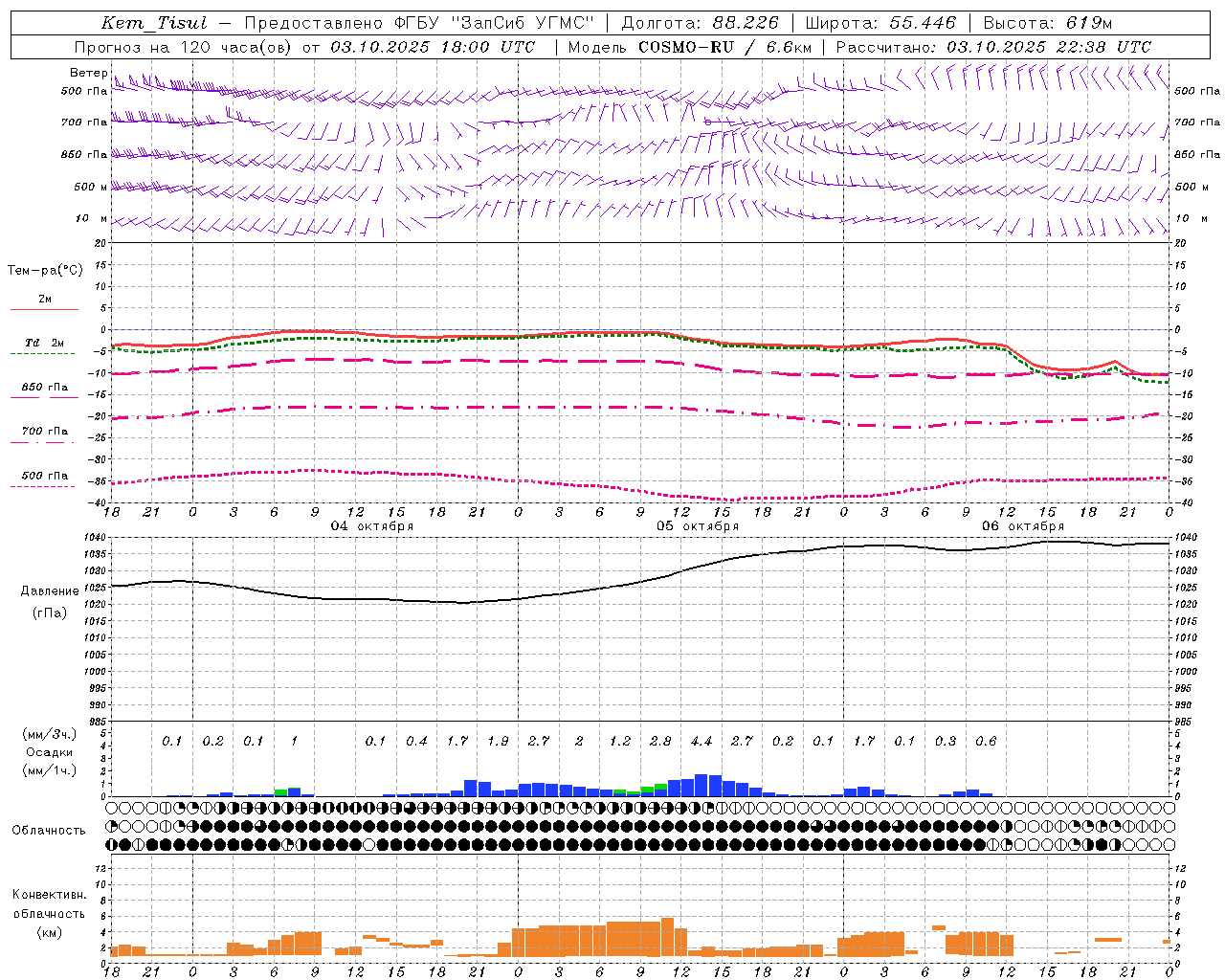Click the date label 05 октября

click(x=698, y=526)
